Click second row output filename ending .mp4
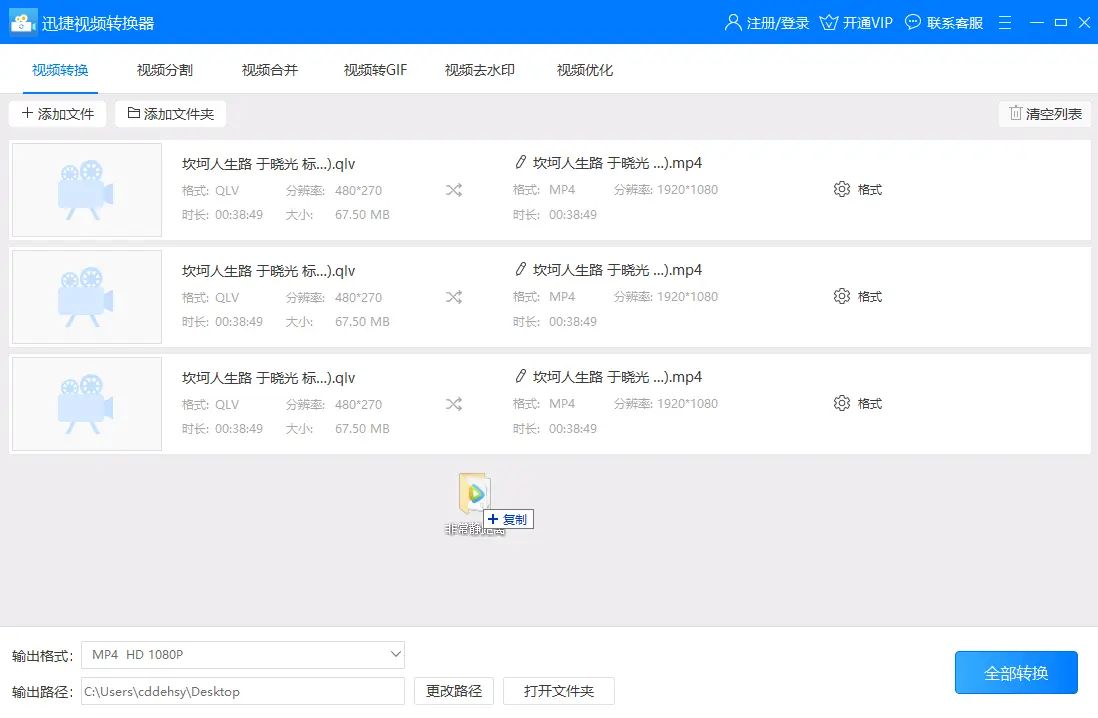 (x=617, y=270)
